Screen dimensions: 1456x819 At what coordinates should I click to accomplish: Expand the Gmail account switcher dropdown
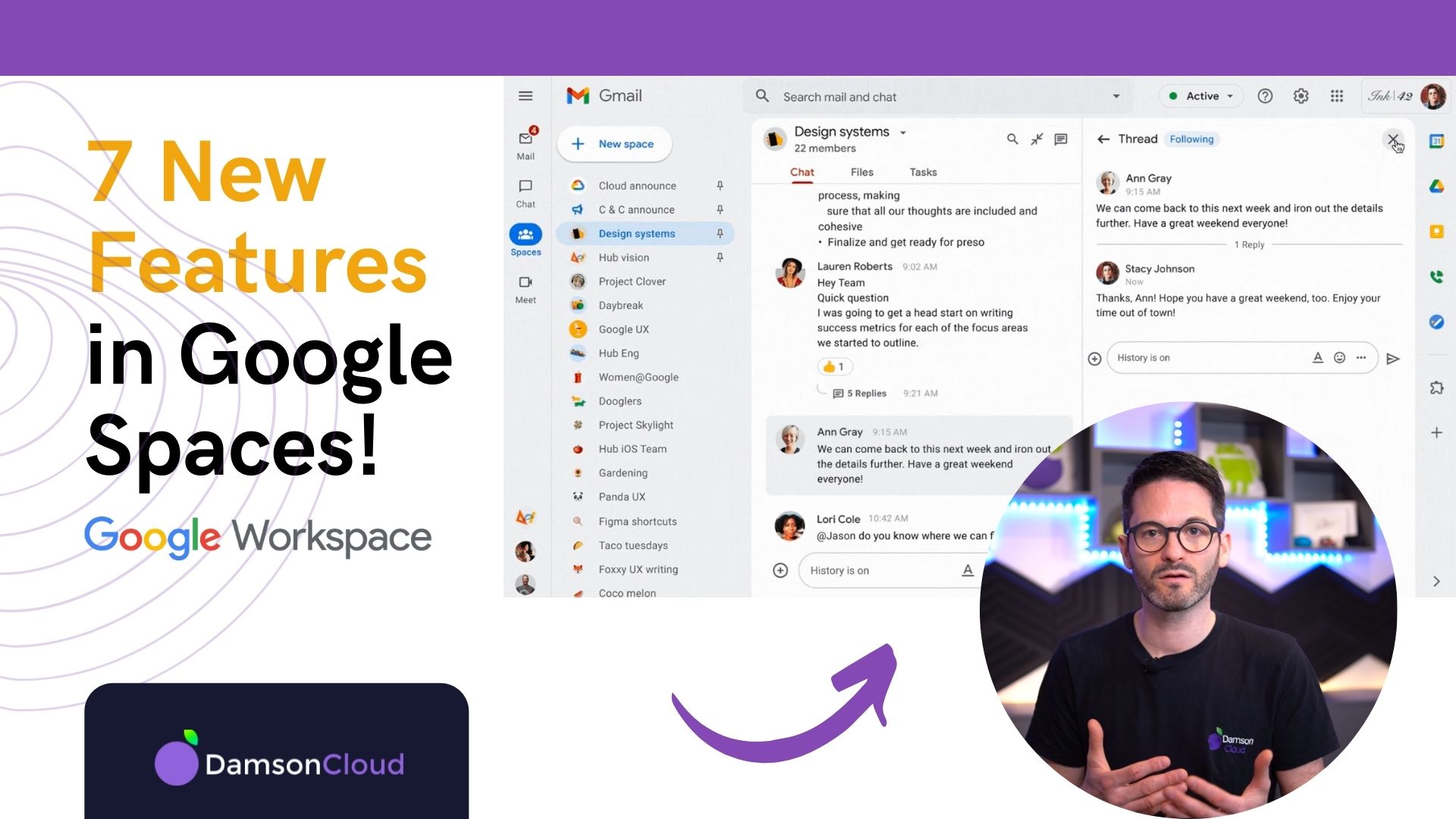tap(1433, 97)
